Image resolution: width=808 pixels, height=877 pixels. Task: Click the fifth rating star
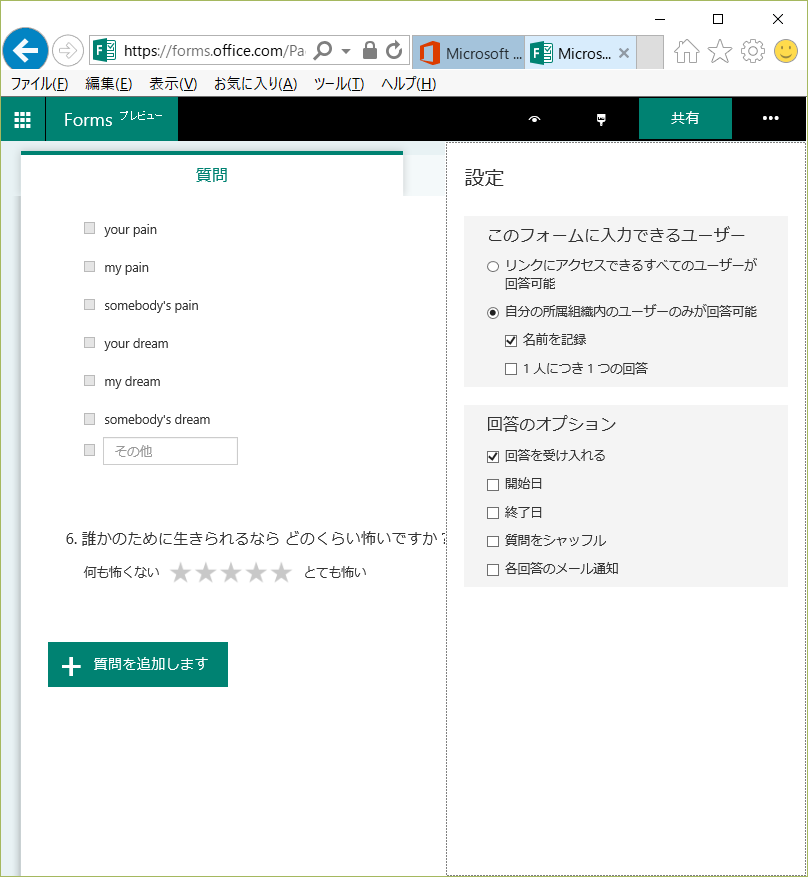281,573
